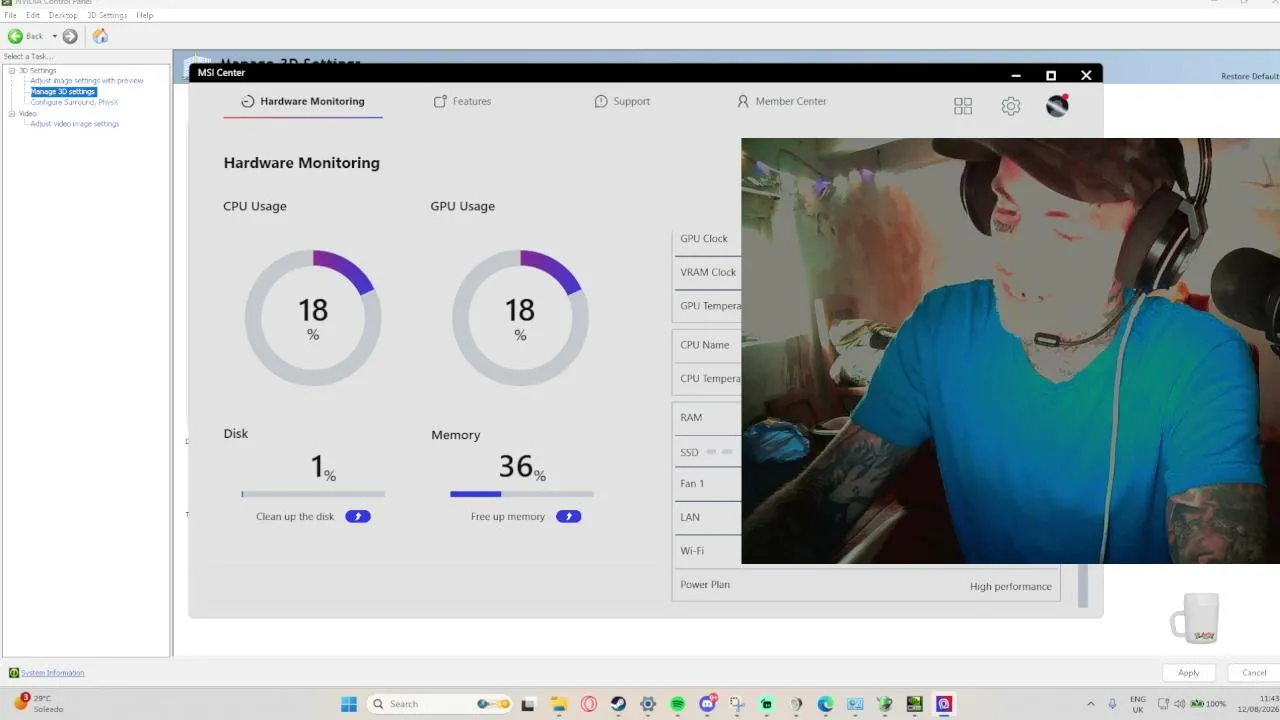Open MSI Center taskbar icon

pyautogui.click(x=944, y=704)
